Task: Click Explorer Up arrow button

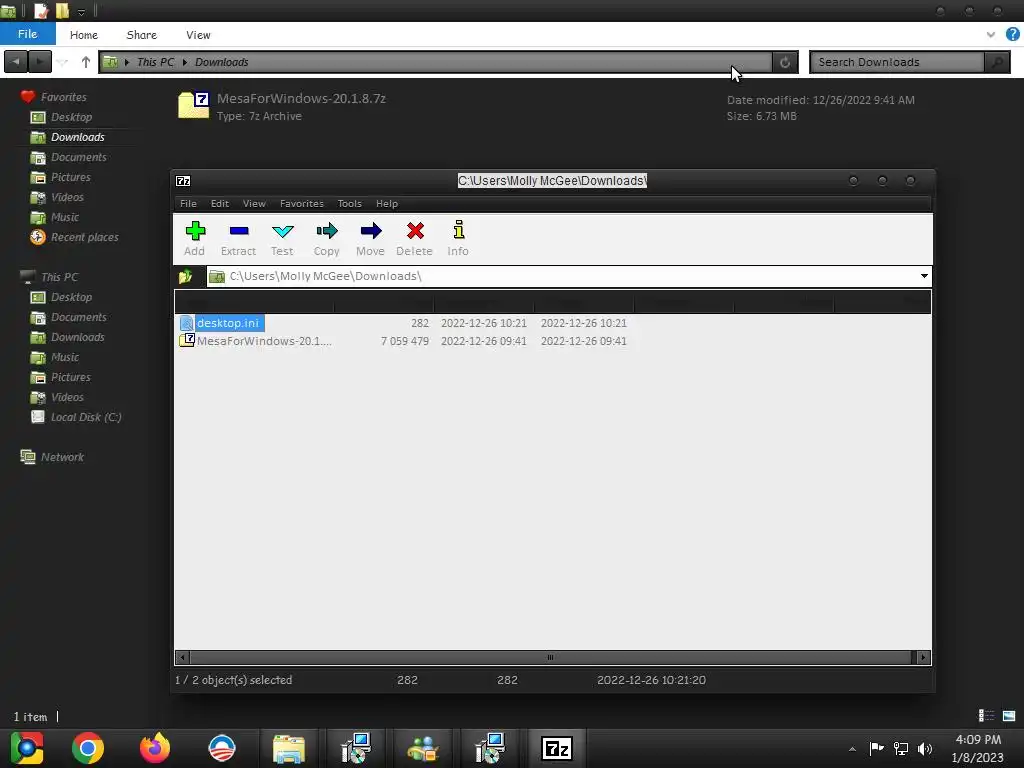Action: [x=86, y=62]
